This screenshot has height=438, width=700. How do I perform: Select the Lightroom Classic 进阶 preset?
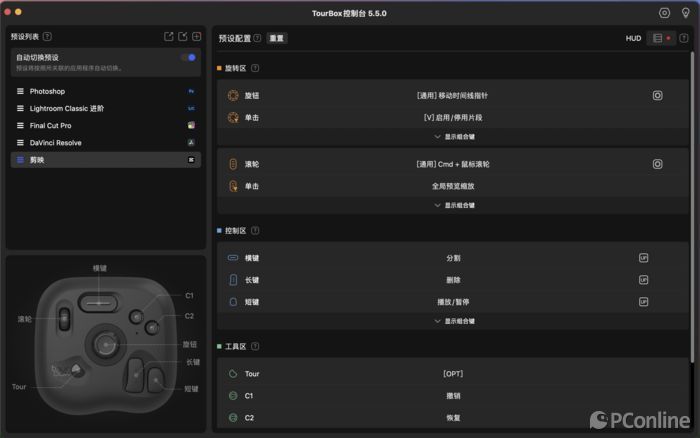click(106, 108)
